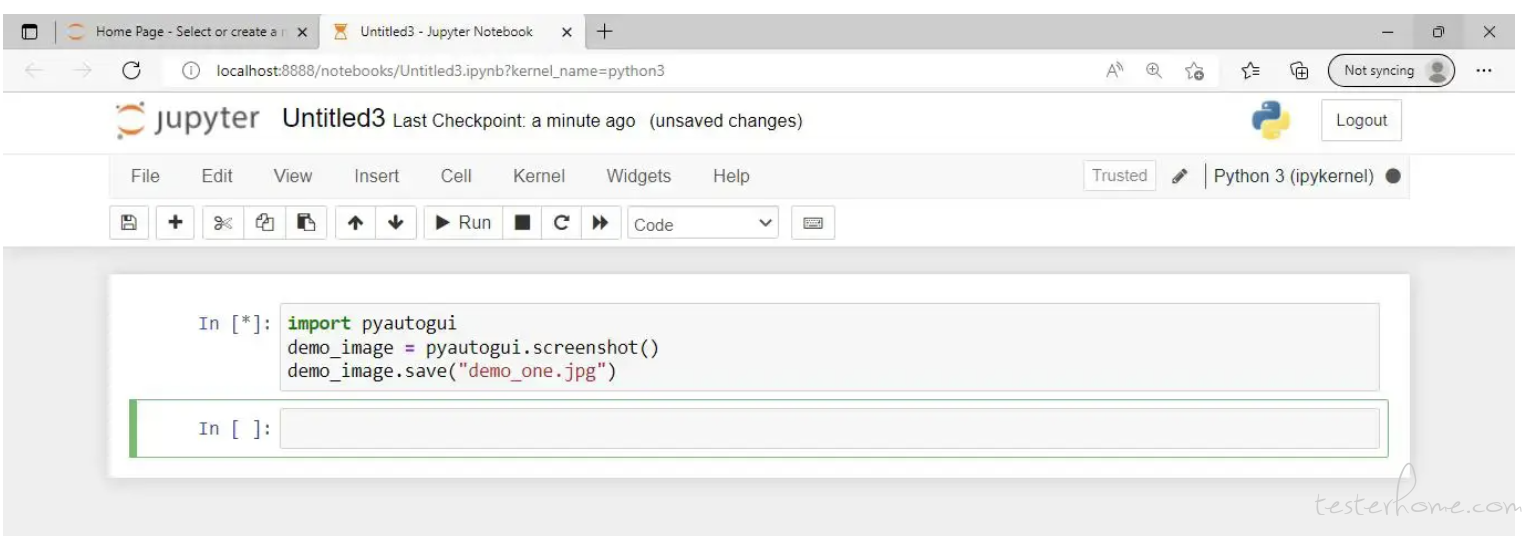Insert a cell below with plus icon
Viewport: 1524px width, 536px height.
click(x=175, y=223)
